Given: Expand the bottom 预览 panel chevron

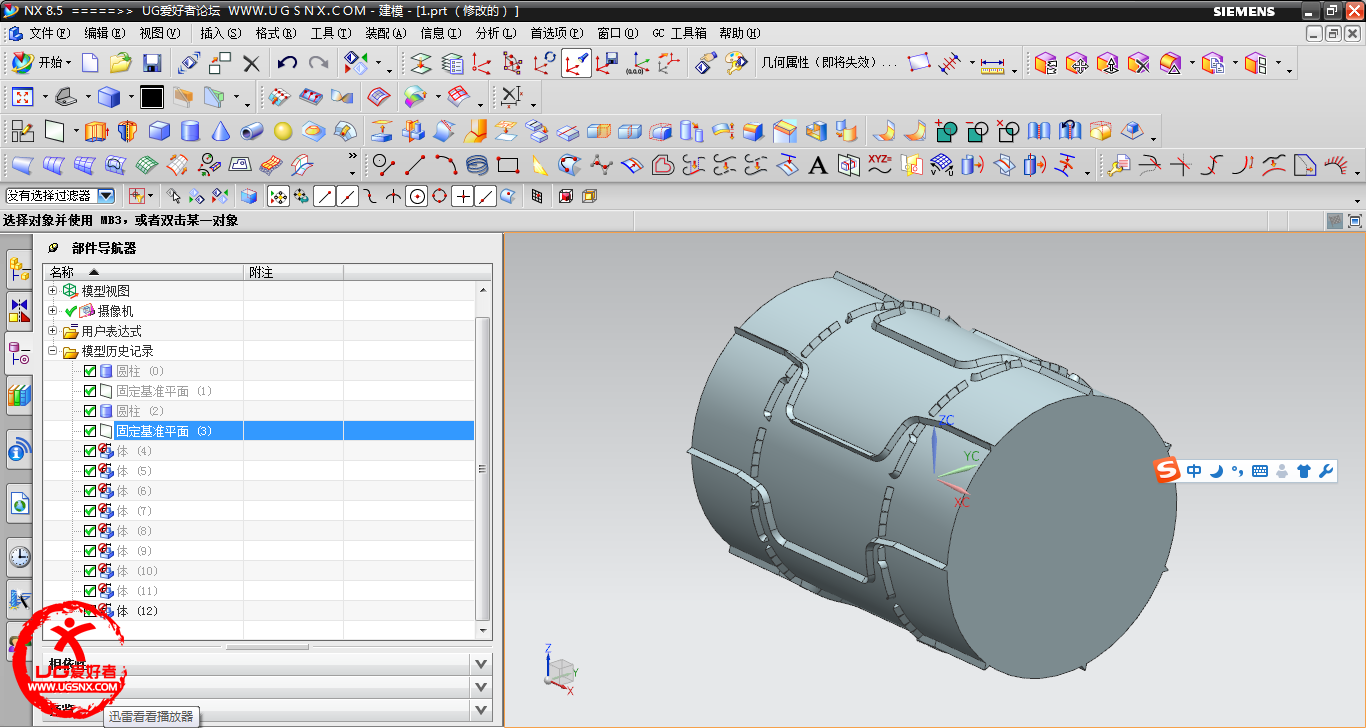Looking at the screenshot, I should point(482,711).
